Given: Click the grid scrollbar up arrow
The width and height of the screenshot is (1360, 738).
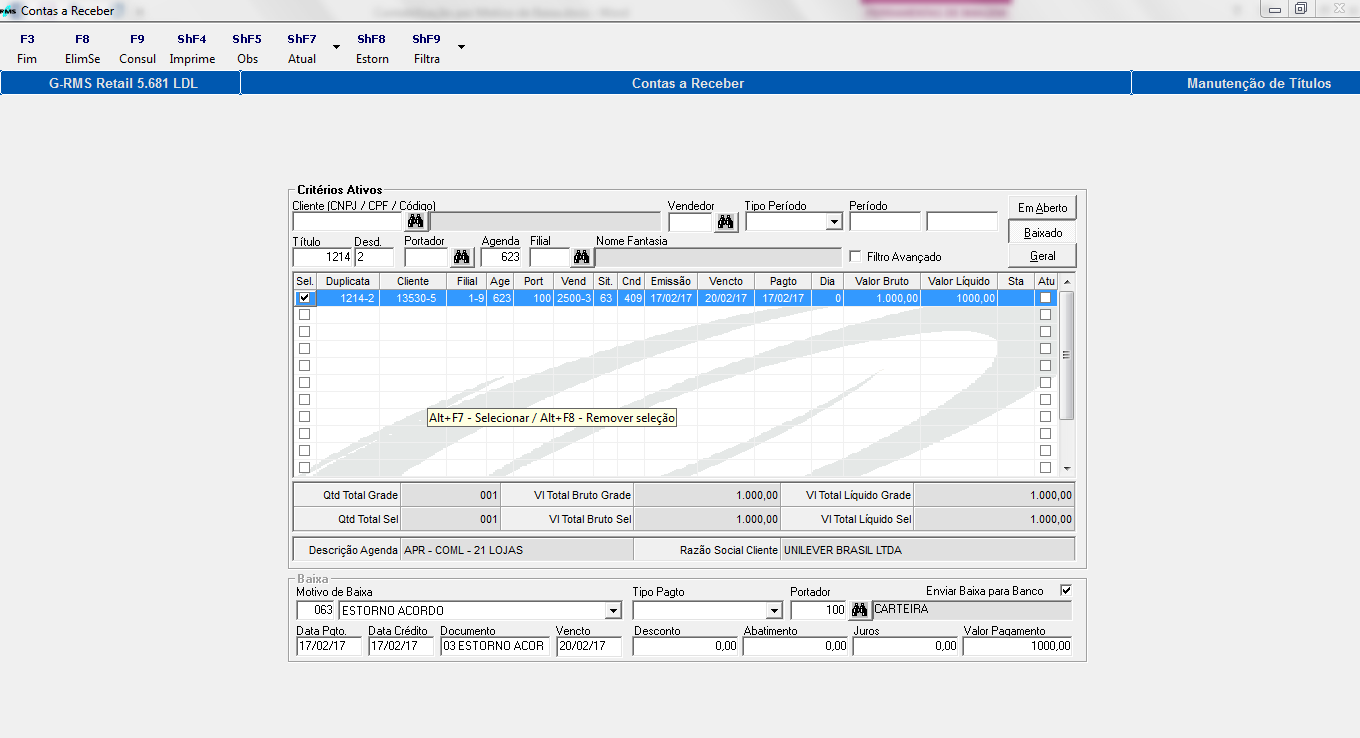Looking at the screenshot, I should tap(1066, 282).
